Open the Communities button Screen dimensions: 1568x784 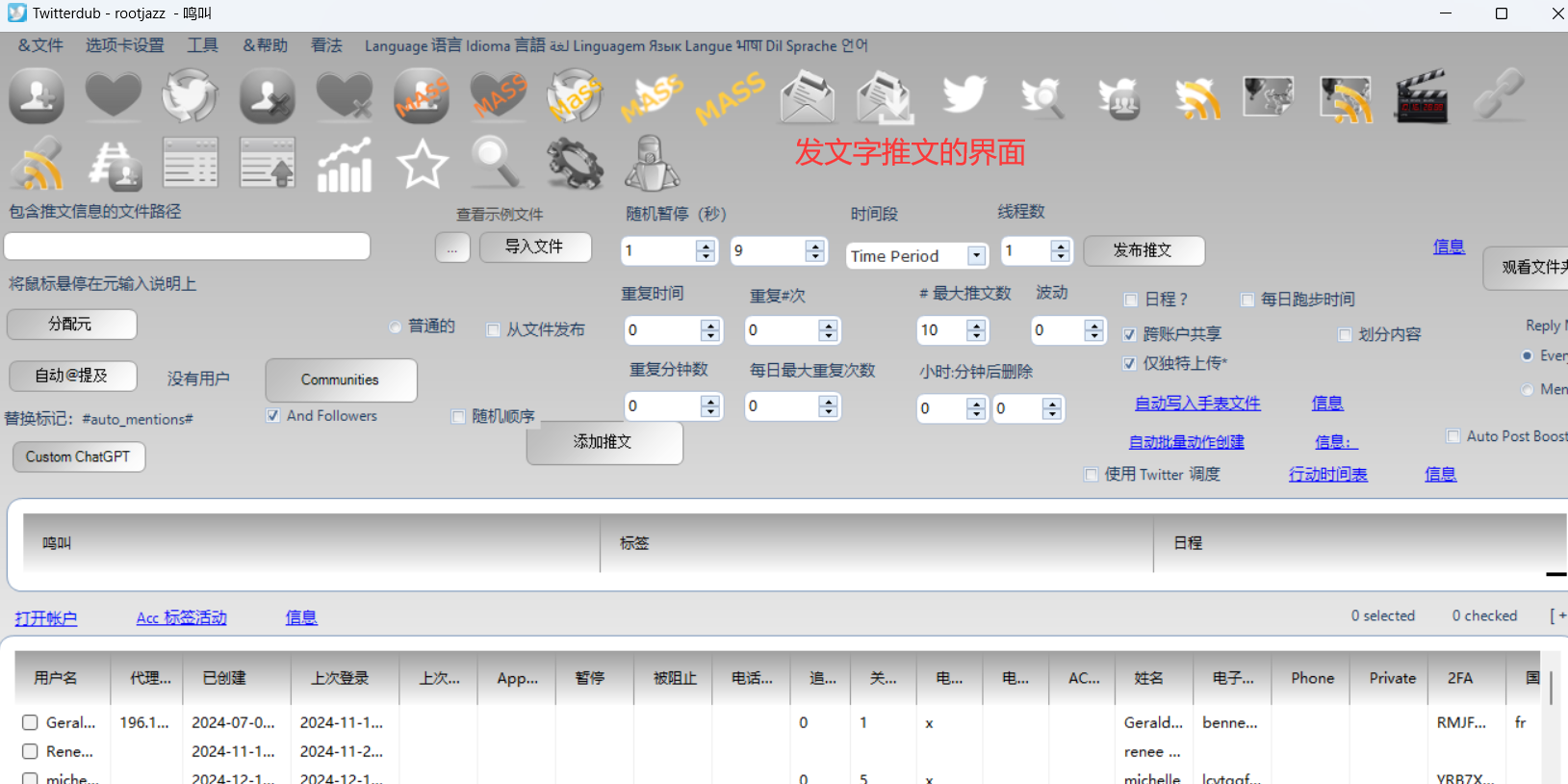[x=341, y=379]
